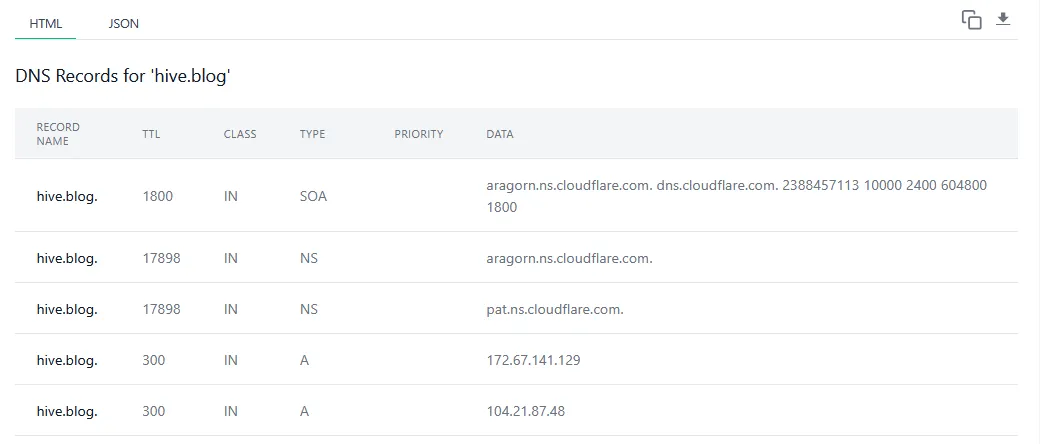Click the IP address 172.67.141.129
The height and width of the screenshot is (444, 1050).
coord(533,360)
